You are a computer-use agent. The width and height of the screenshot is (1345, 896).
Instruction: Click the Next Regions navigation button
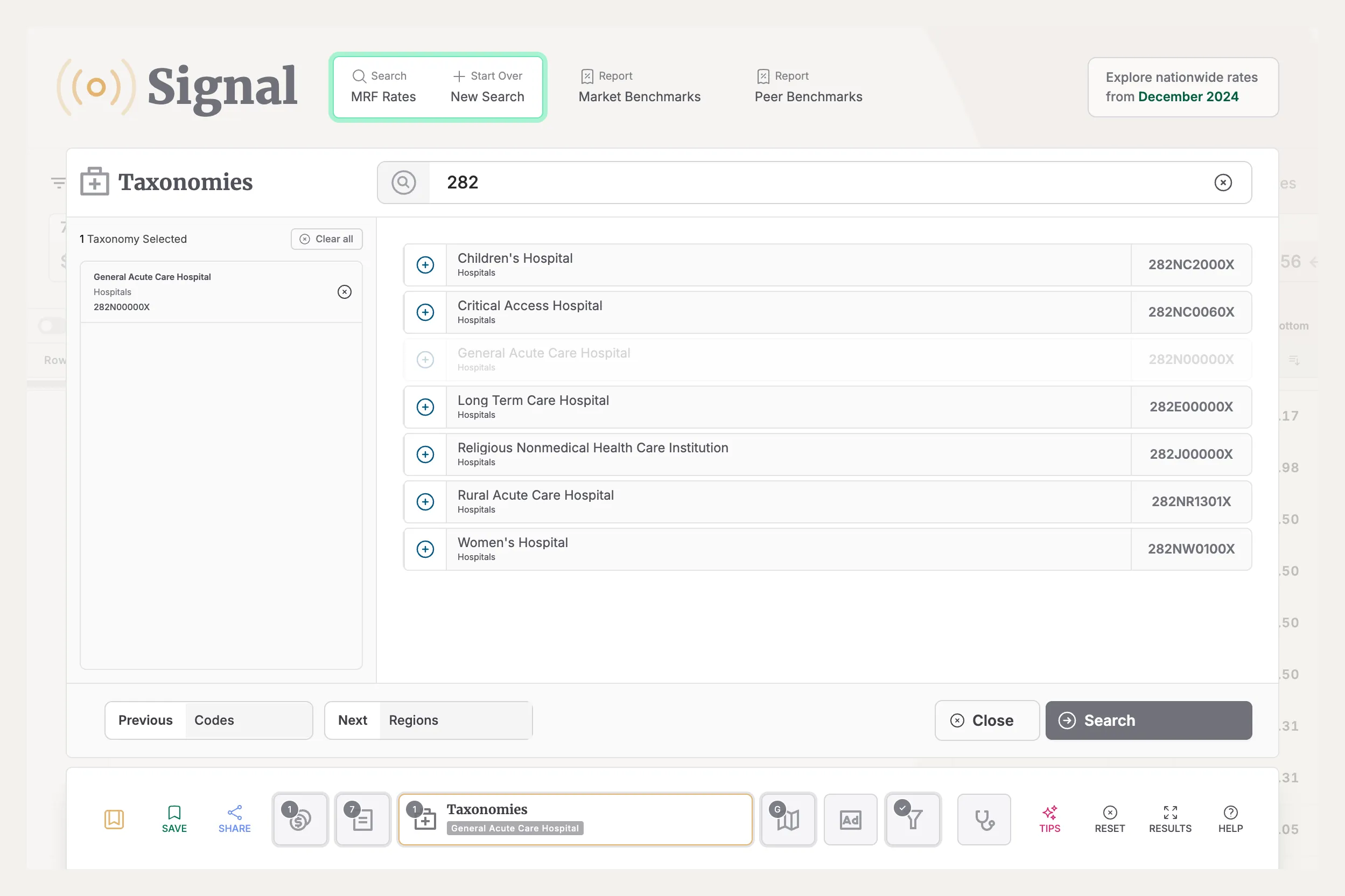(427, 720)
